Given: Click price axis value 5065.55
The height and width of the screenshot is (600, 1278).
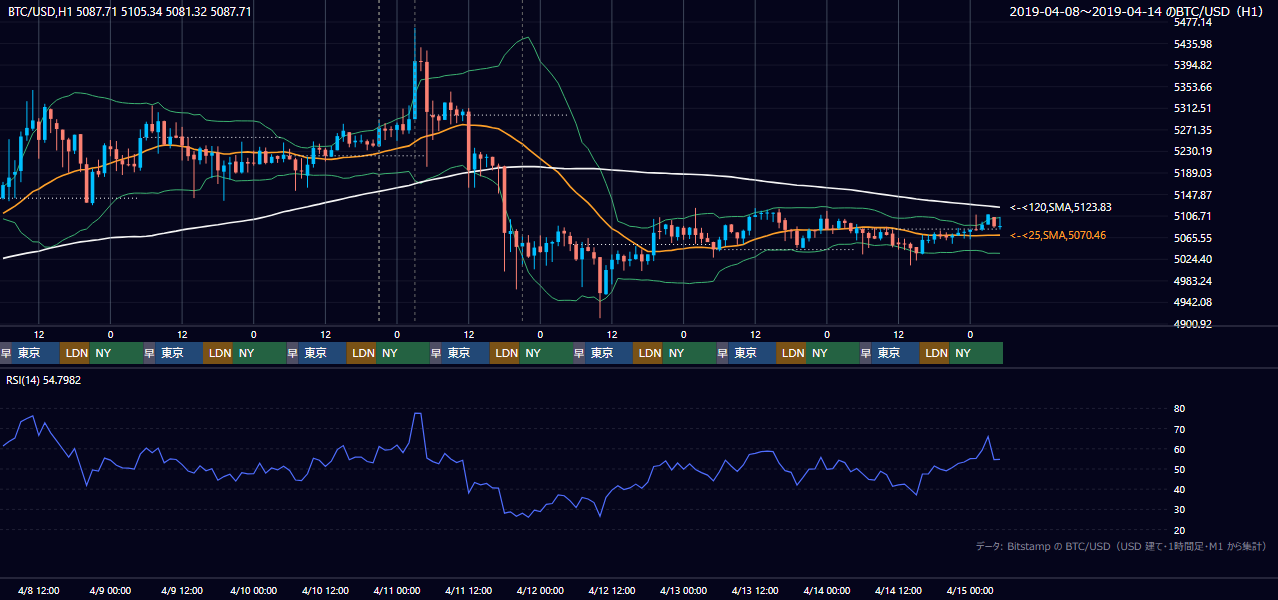Looking at the screenshot, I should [1193, 238].
